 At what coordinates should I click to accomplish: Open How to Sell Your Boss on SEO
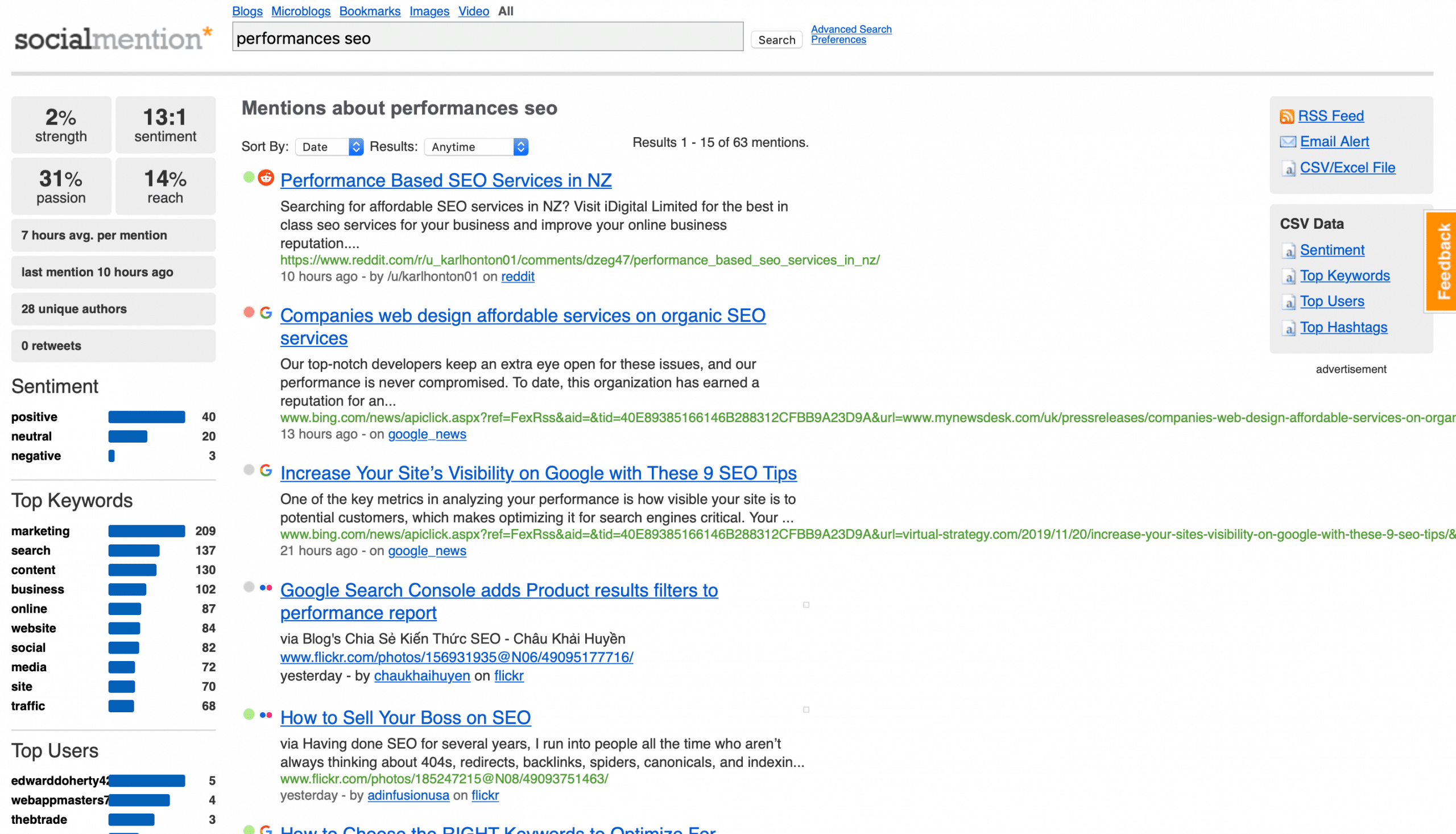coord(406,718)
